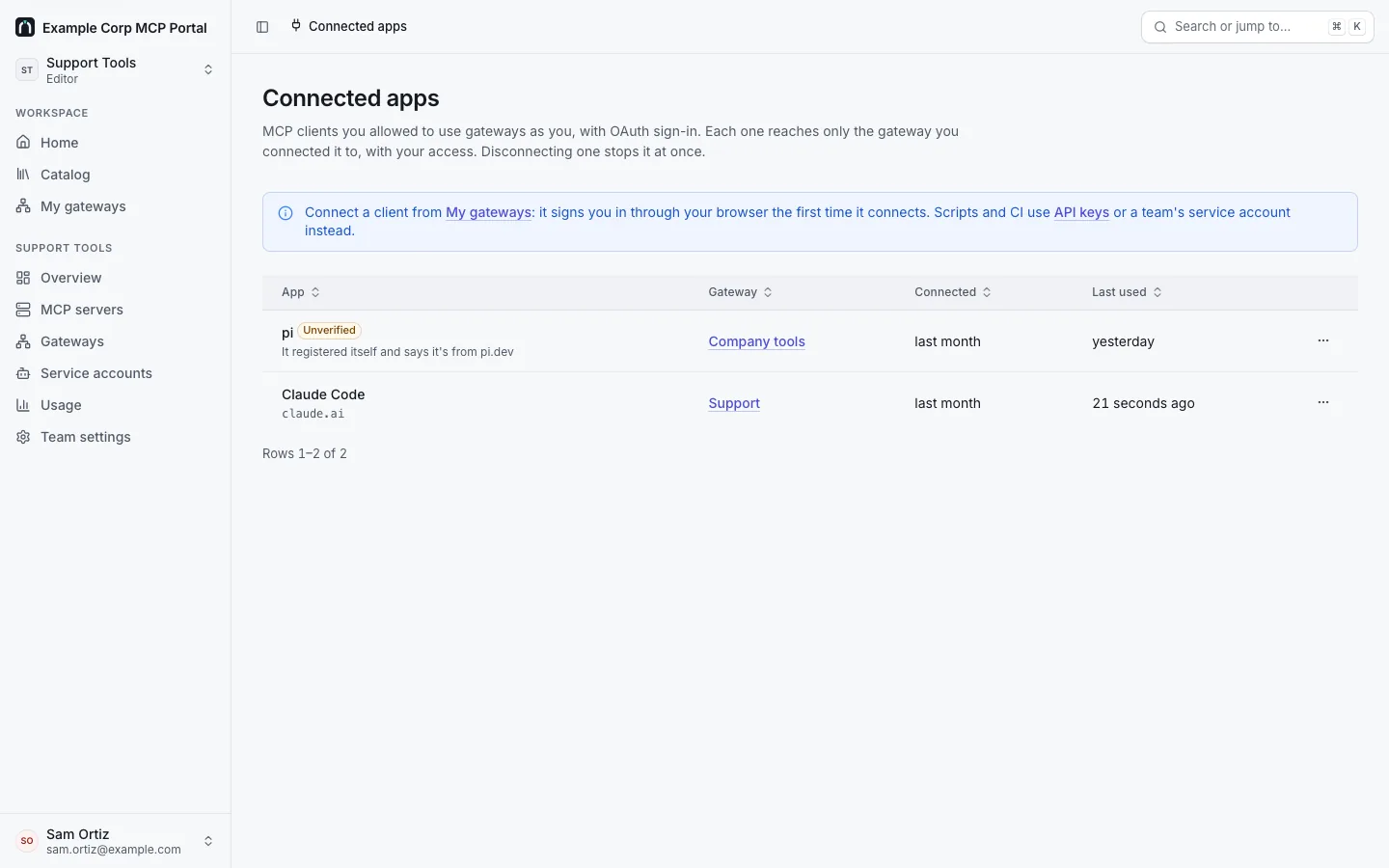
Task: Follow the My gateways link in banner
Action: tap(488, 212)
